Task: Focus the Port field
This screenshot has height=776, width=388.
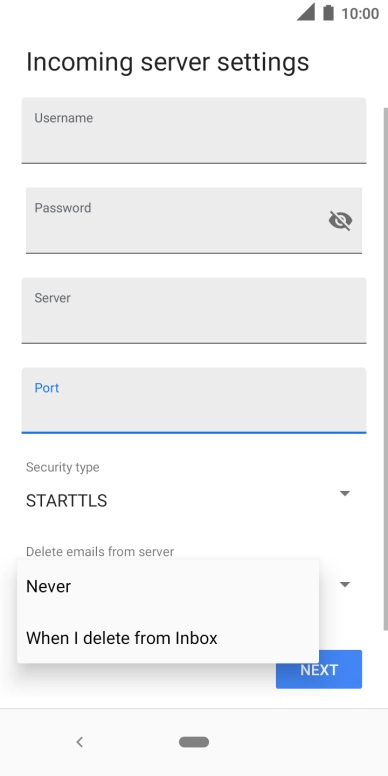Action: pos(194,400)
